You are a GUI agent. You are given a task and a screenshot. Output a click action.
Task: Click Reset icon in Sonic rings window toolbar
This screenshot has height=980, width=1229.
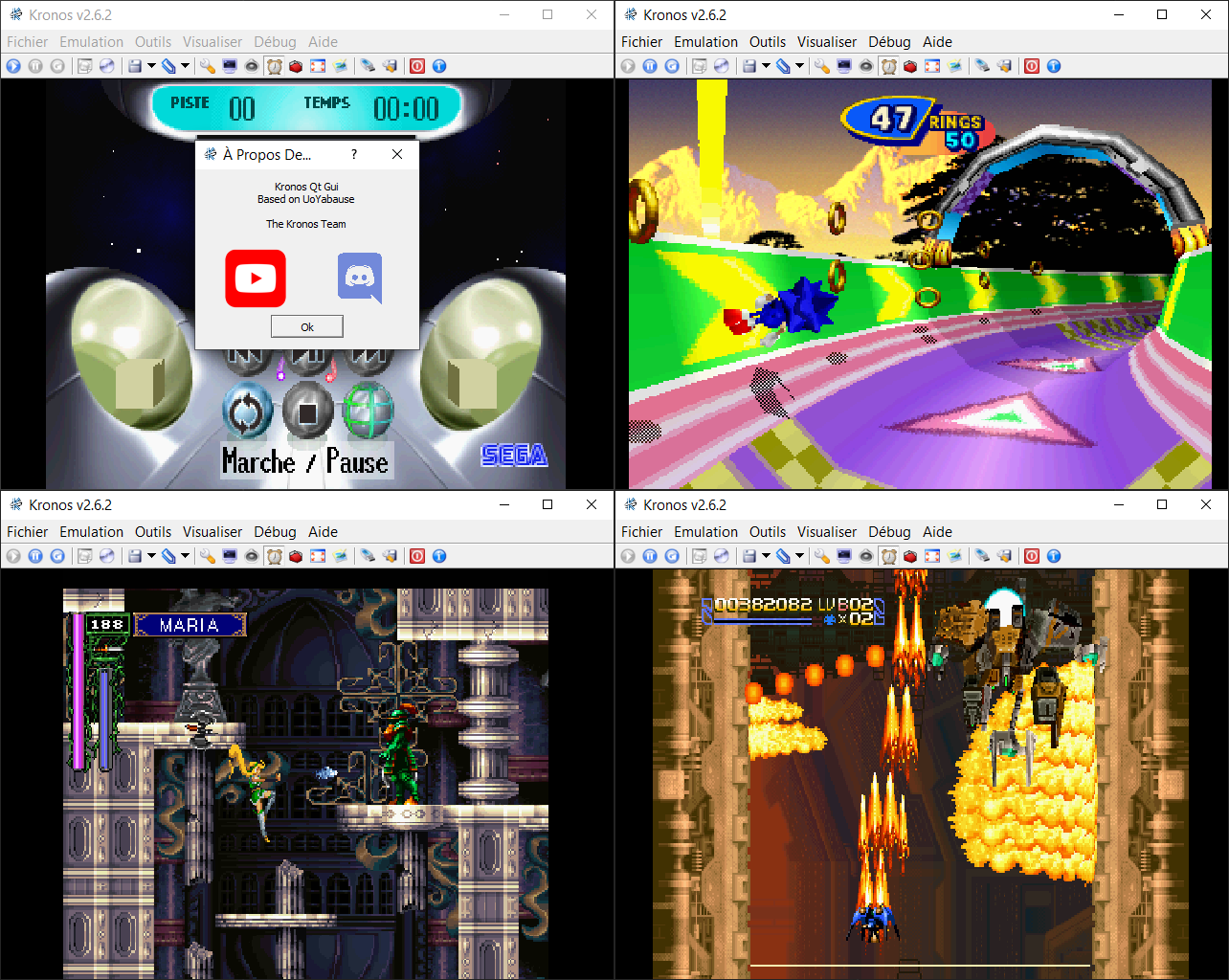pyautogui.click(x=672, y=66)
